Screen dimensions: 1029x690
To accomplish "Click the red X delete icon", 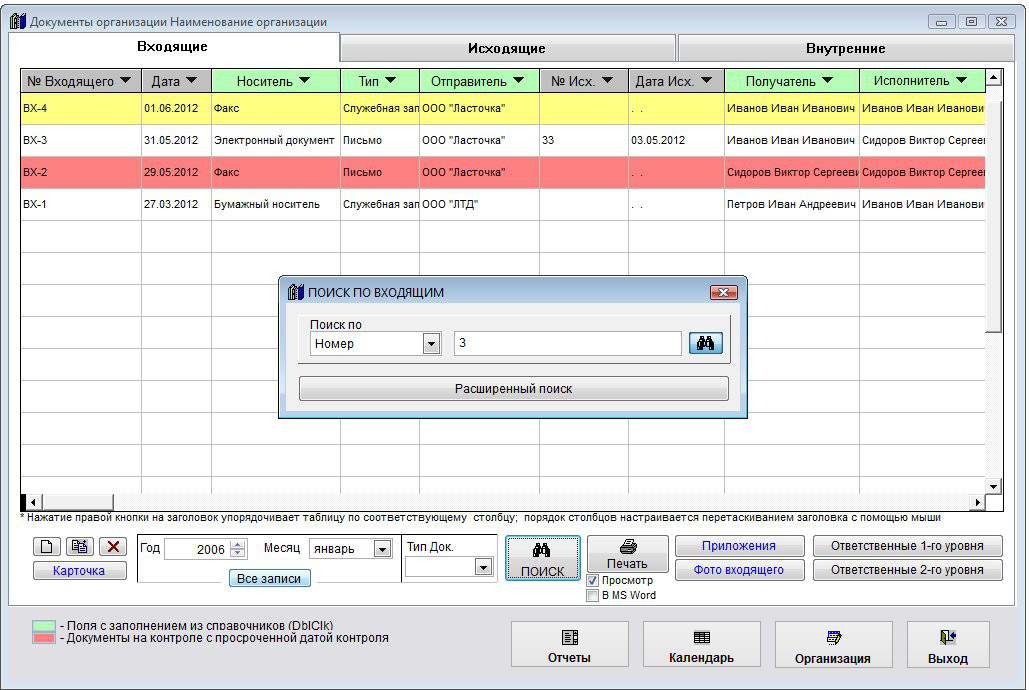I will (x=113, y=547).
